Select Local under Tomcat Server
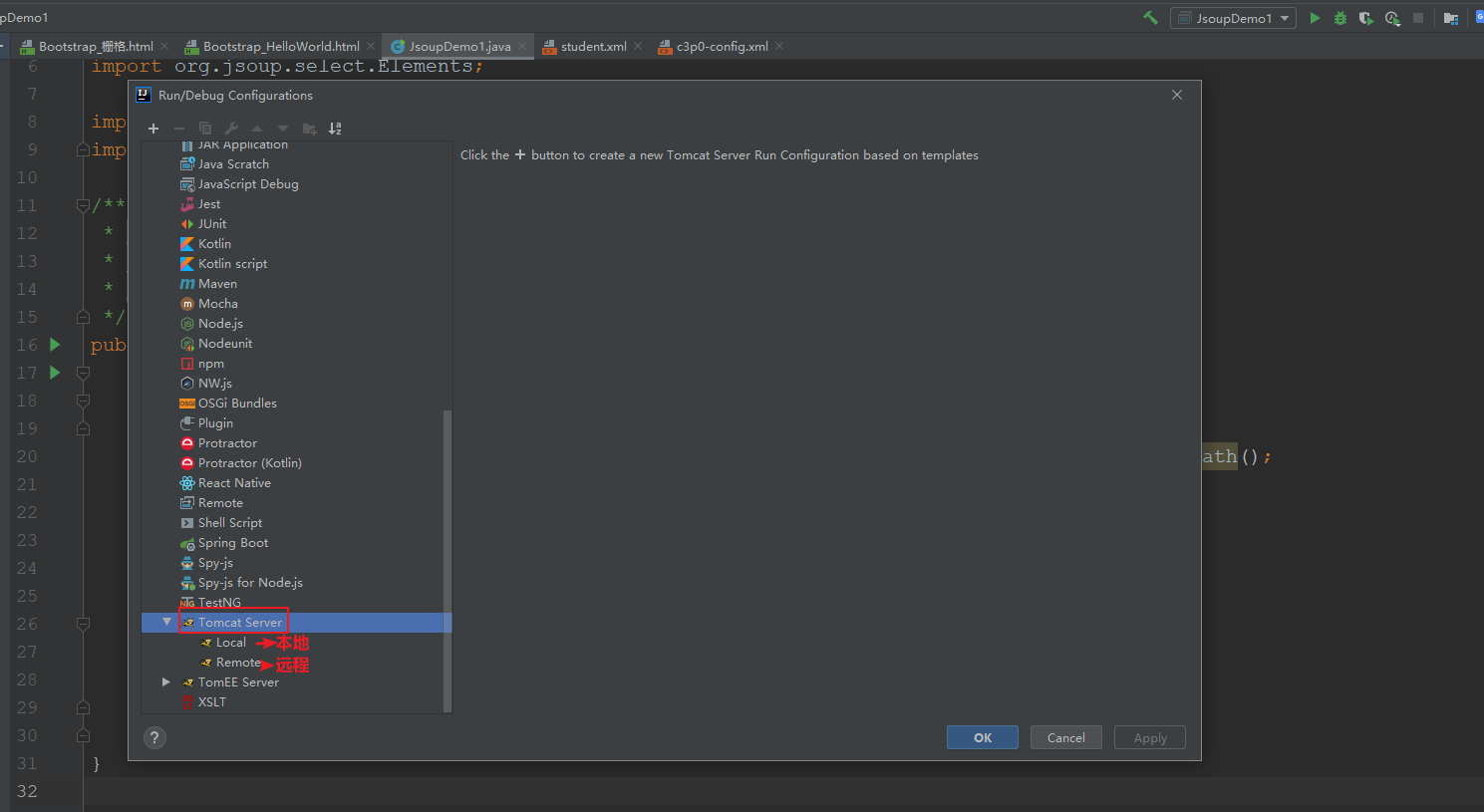The height and width of the screenshot is (812, 1484). 230,643
